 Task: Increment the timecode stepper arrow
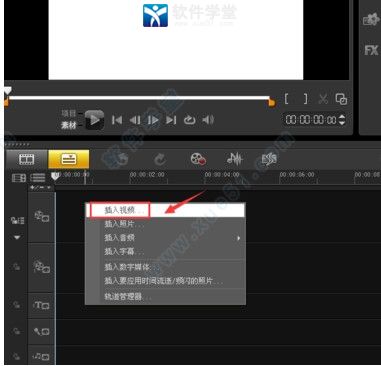tap(342, 117)
